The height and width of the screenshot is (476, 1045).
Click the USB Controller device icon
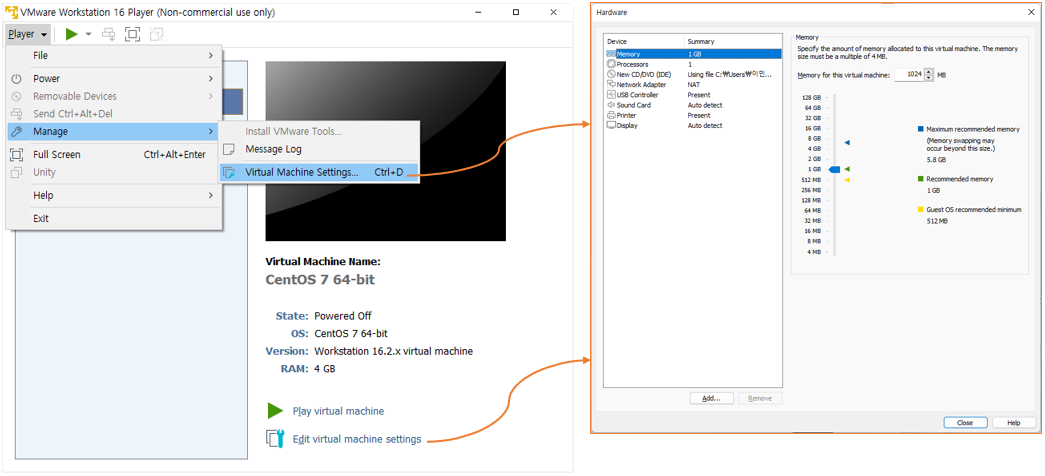[611, 95]
